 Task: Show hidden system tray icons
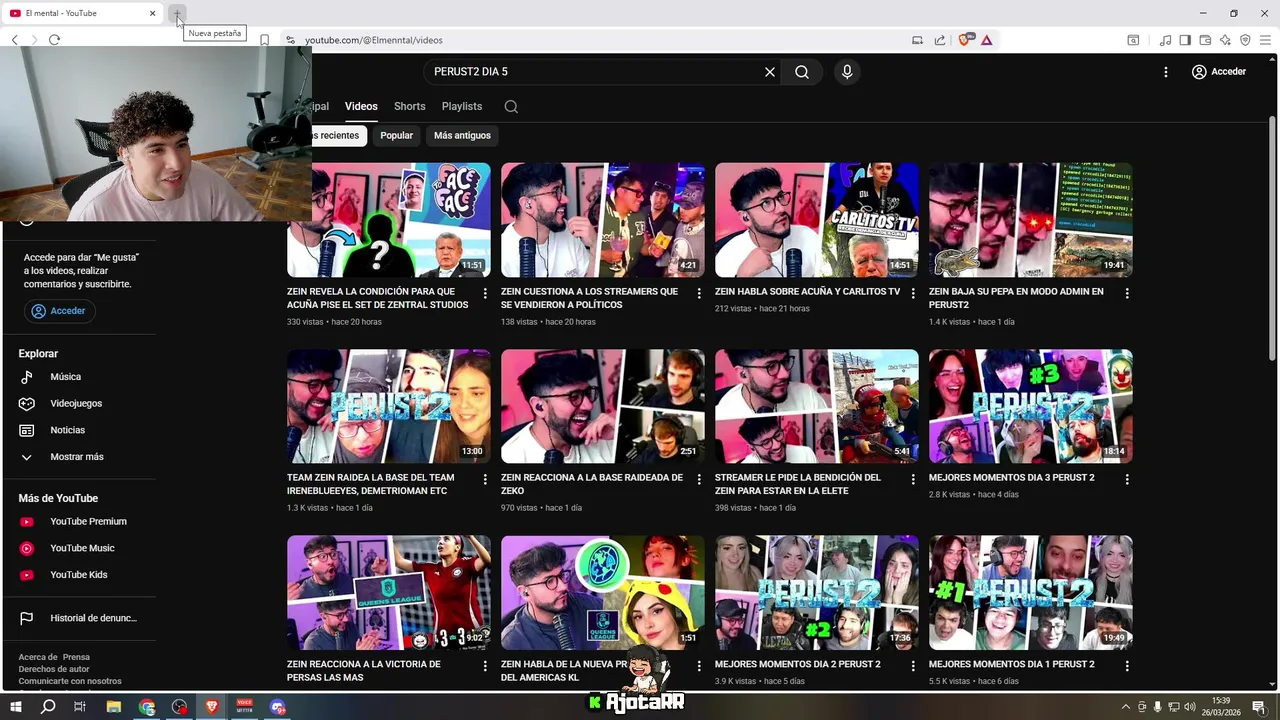coord(1126,707)
